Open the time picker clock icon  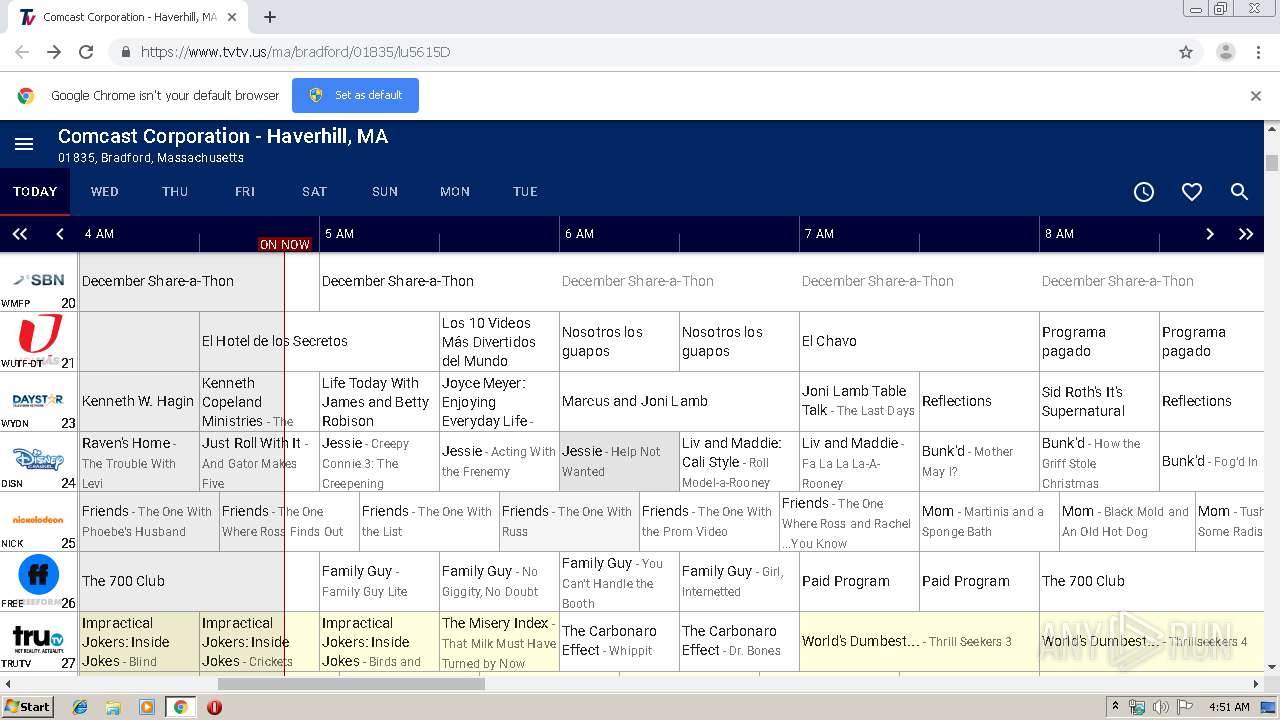click(1144, 192)
